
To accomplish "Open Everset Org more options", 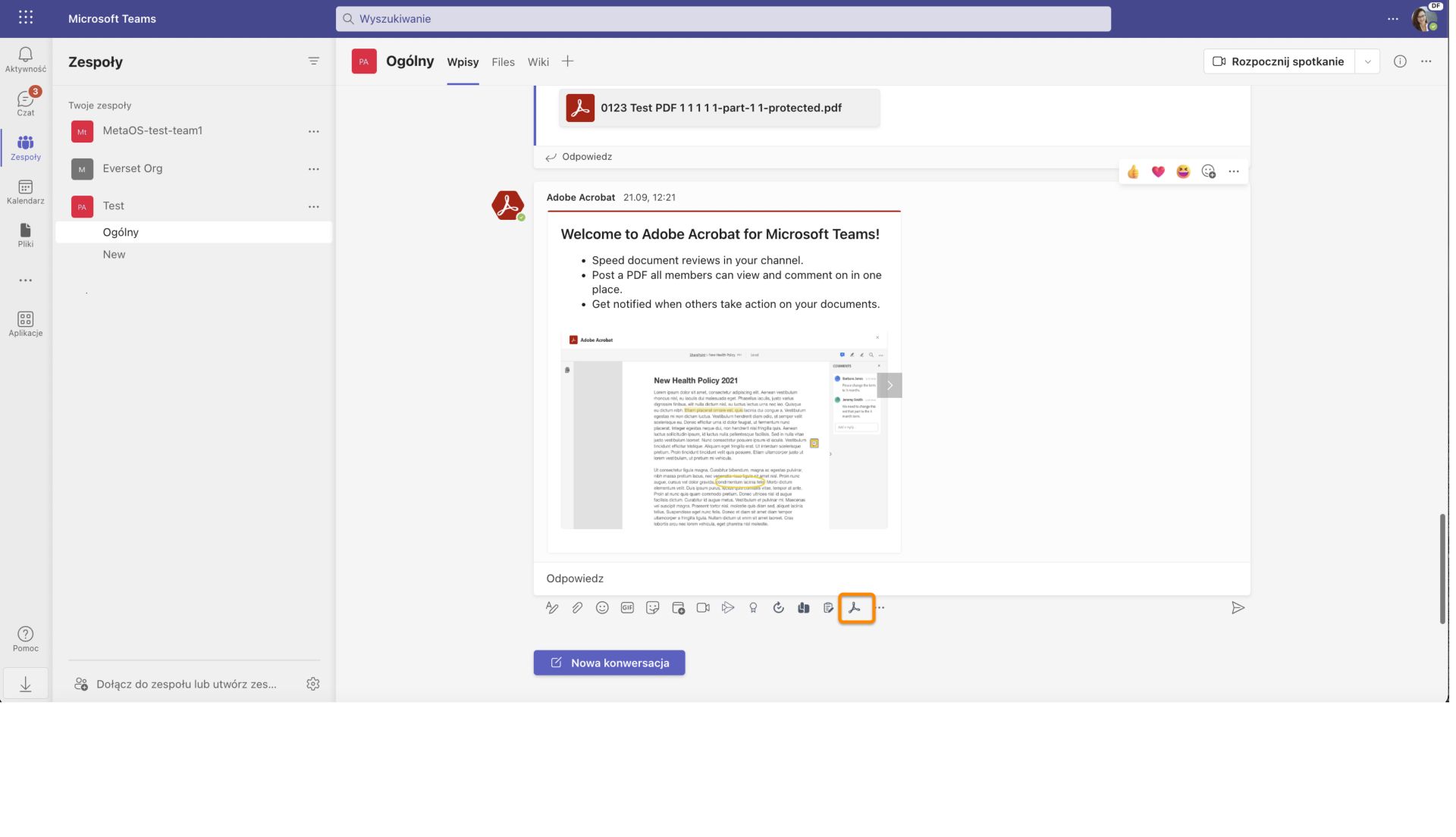I will pos(313,169).
